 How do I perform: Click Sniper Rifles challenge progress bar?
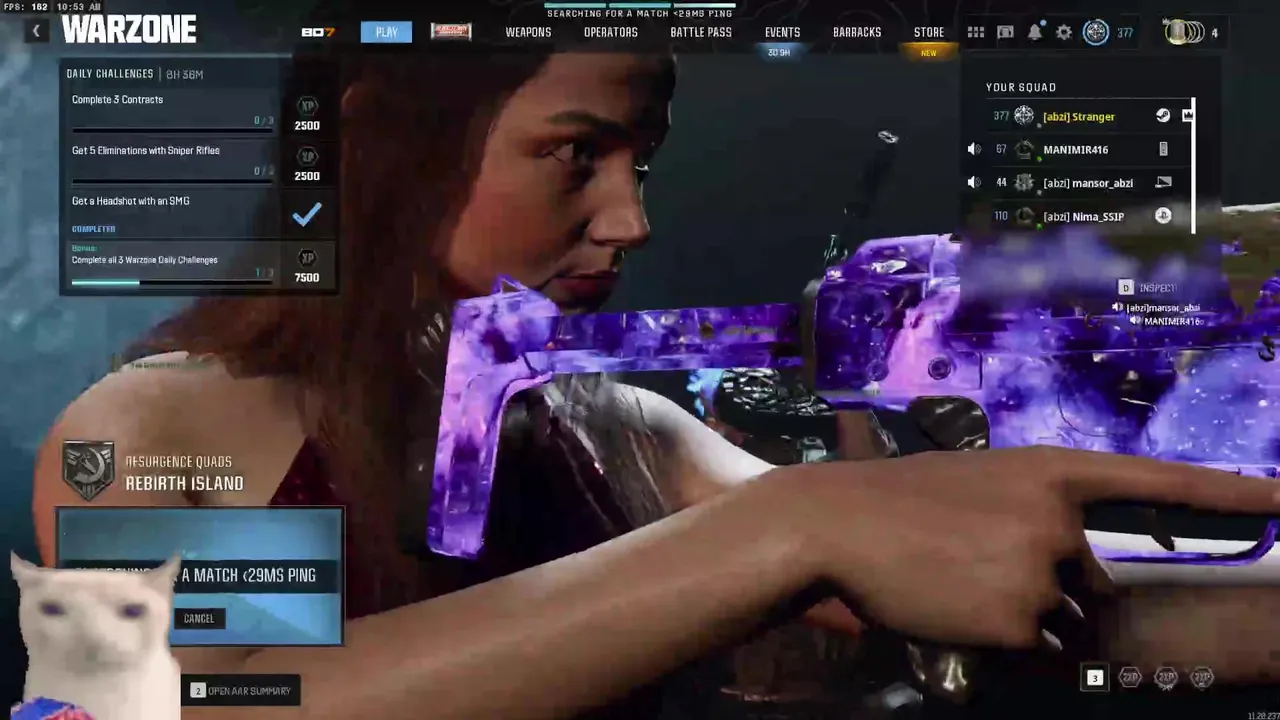(x=172, y=181)
